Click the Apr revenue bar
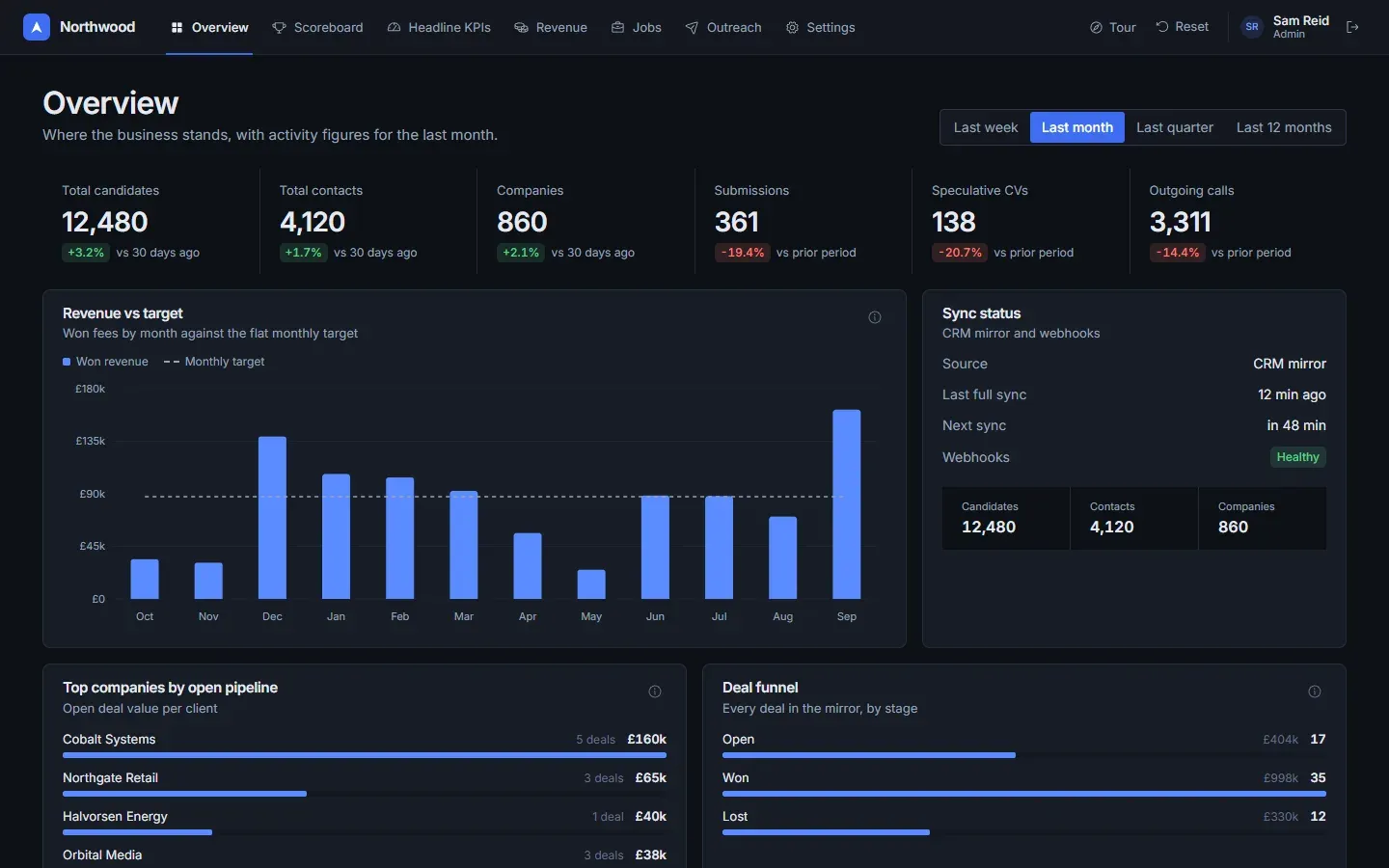Image resolution: width=1389 pixels, height=868 pixels. (528, 566)
